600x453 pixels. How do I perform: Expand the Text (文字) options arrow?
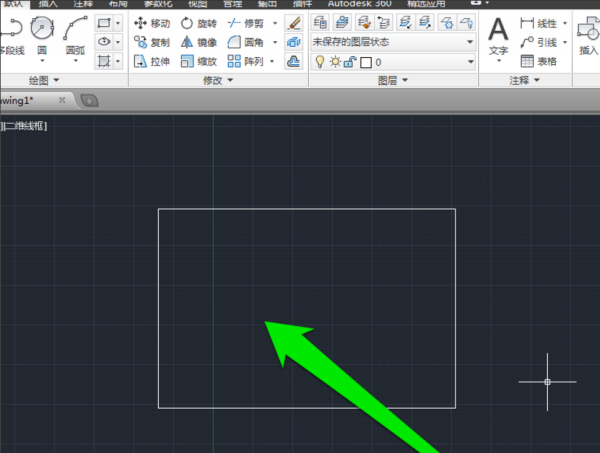click(498, 61)
